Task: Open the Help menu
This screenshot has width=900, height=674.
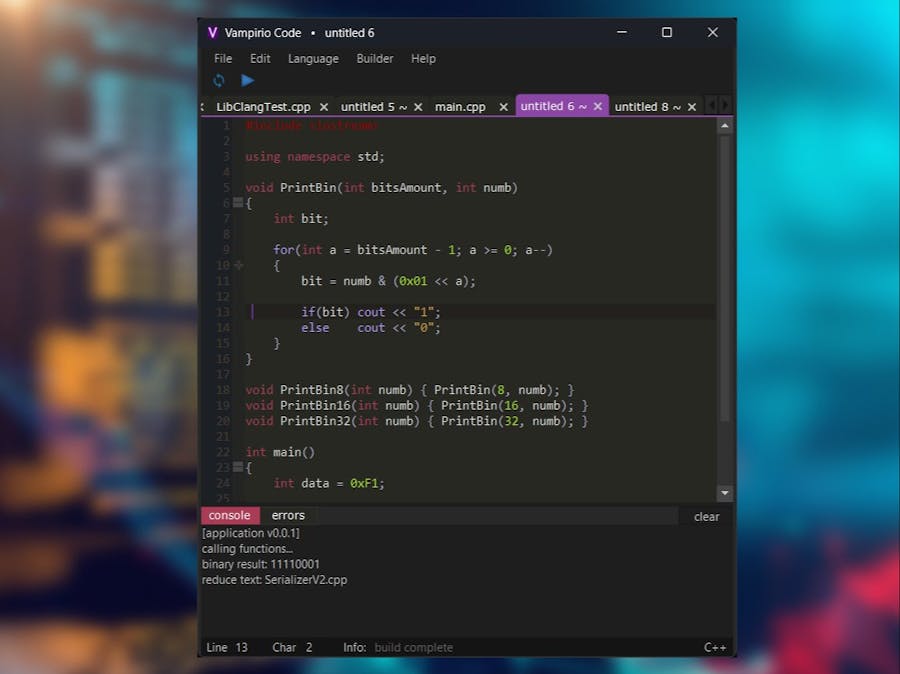Action: tap(423, 59)
